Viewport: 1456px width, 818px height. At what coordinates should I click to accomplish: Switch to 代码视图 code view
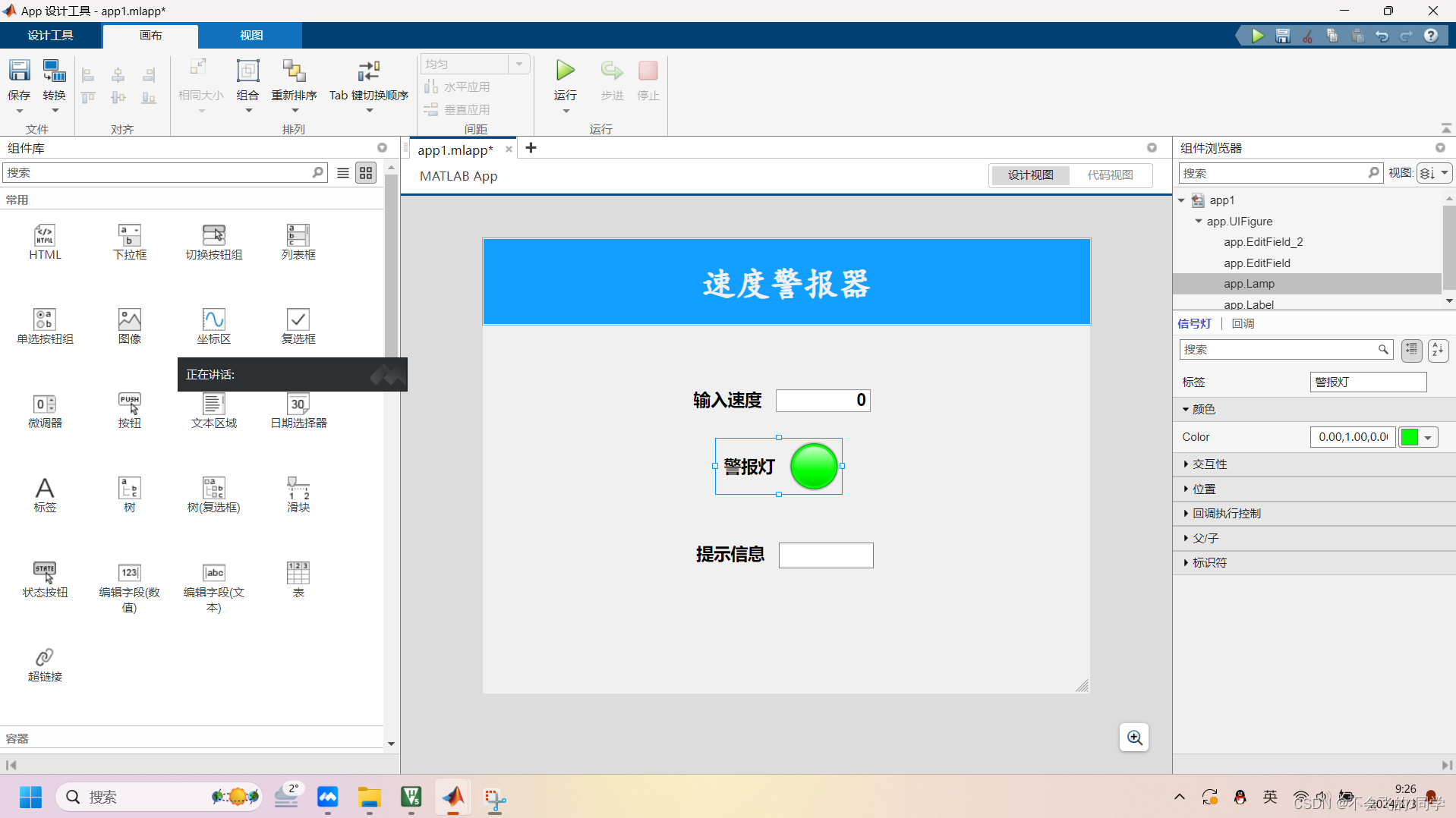1110,175
